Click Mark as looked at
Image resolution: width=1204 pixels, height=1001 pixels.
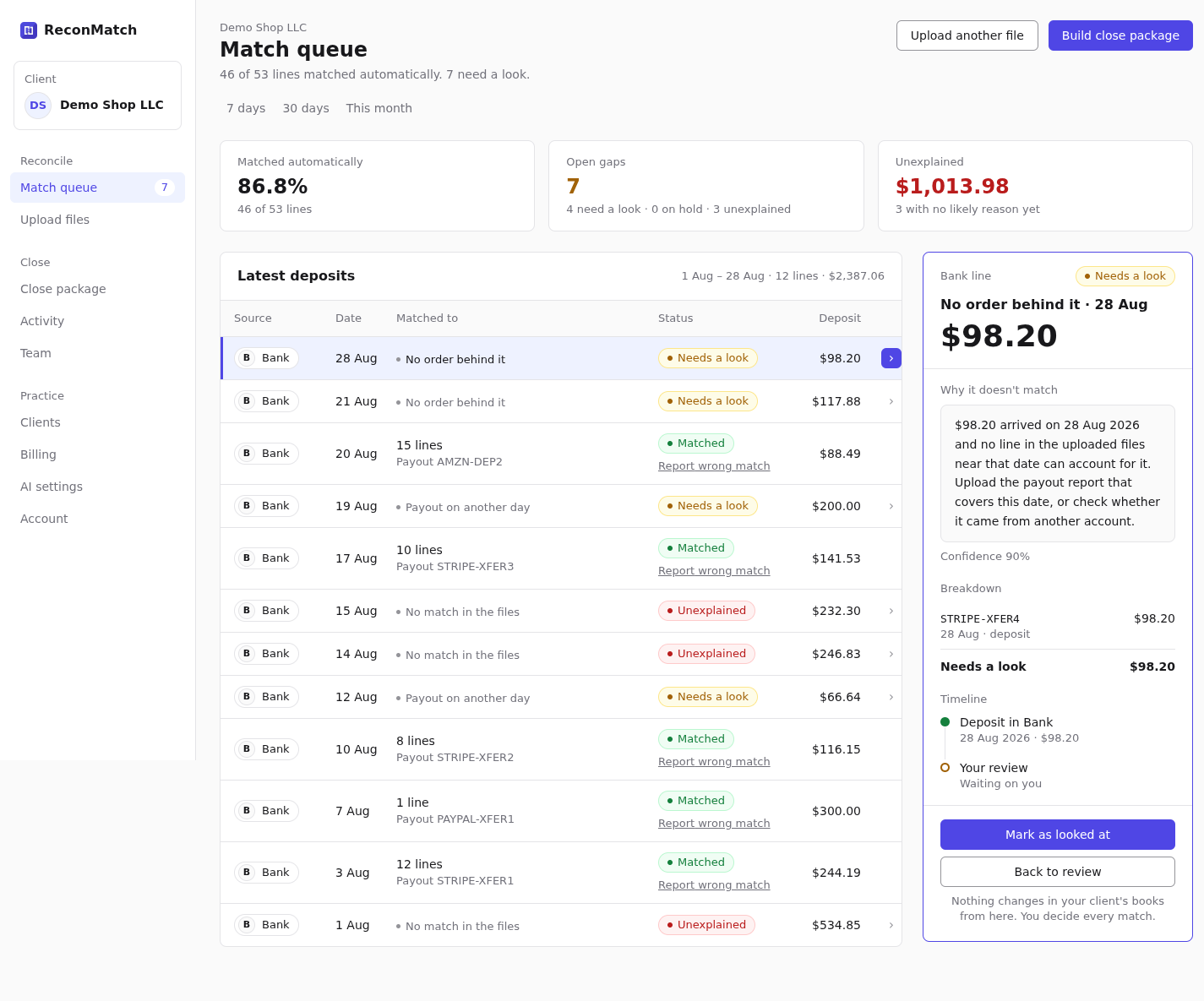click(x=1058, y=835)
